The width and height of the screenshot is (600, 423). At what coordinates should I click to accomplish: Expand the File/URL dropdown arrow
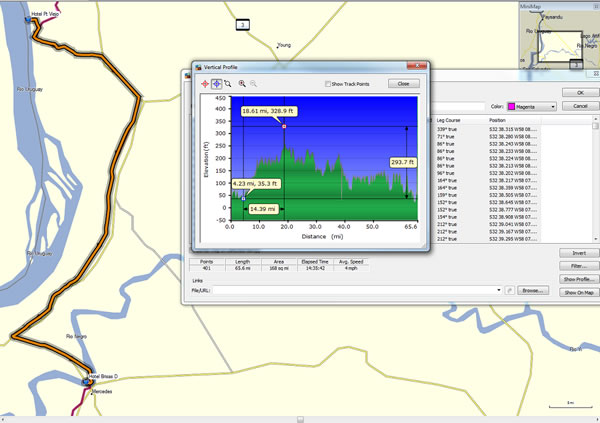tap(499, 290)
